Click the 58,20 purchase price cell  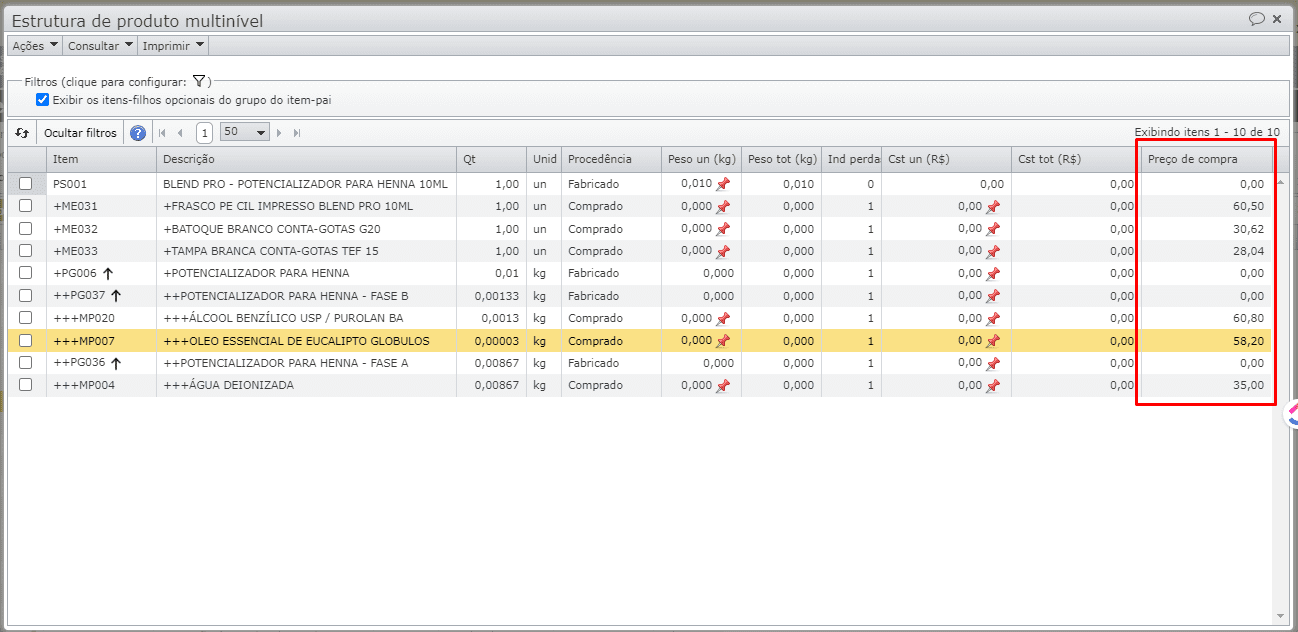coord(1206,341)
